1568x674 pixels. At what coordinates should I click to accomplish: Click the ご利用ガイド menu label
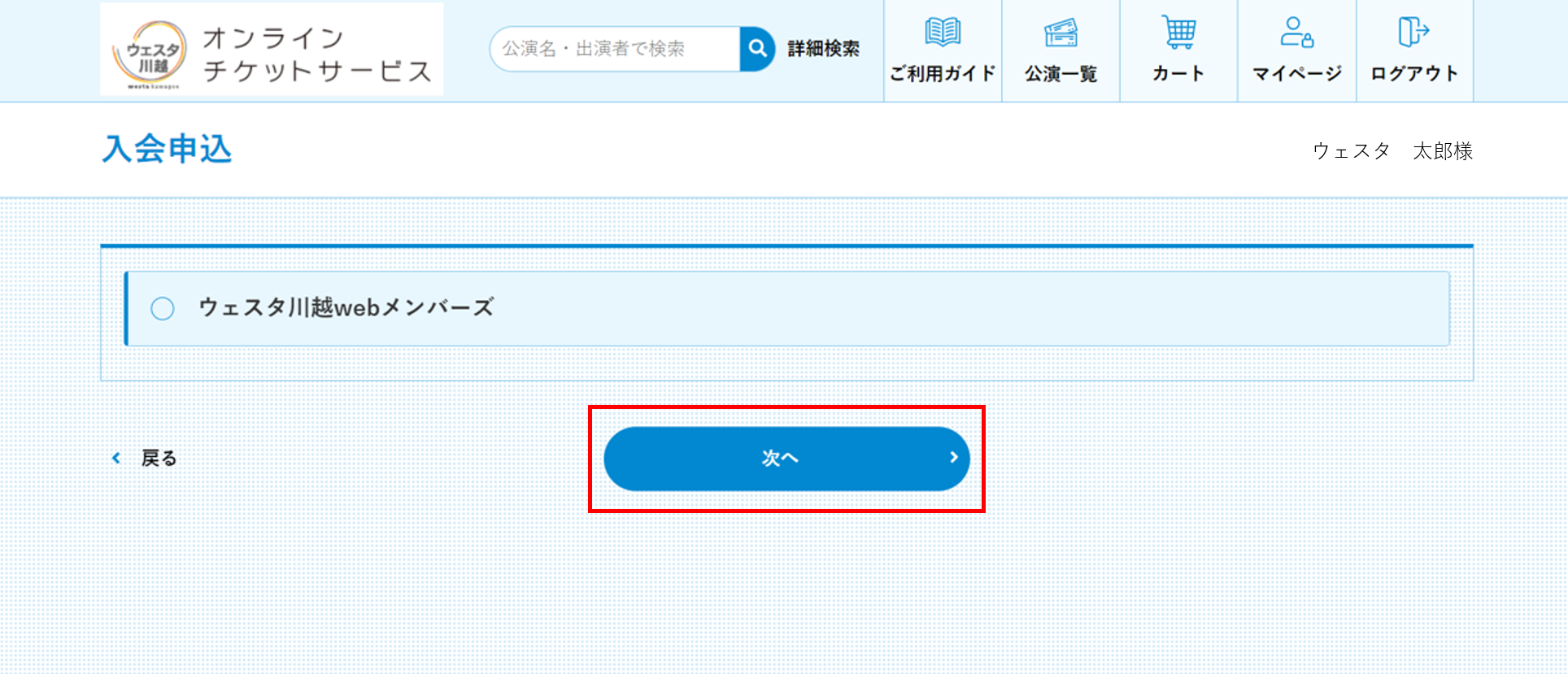click(943, 73)
